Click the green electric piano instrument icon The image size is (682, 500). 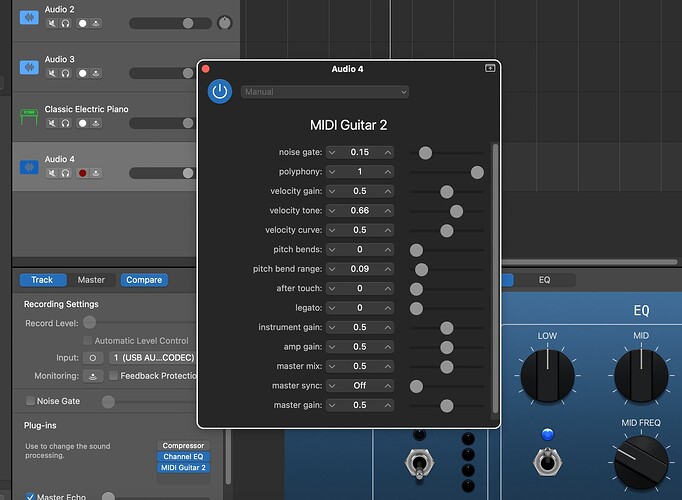29,117
